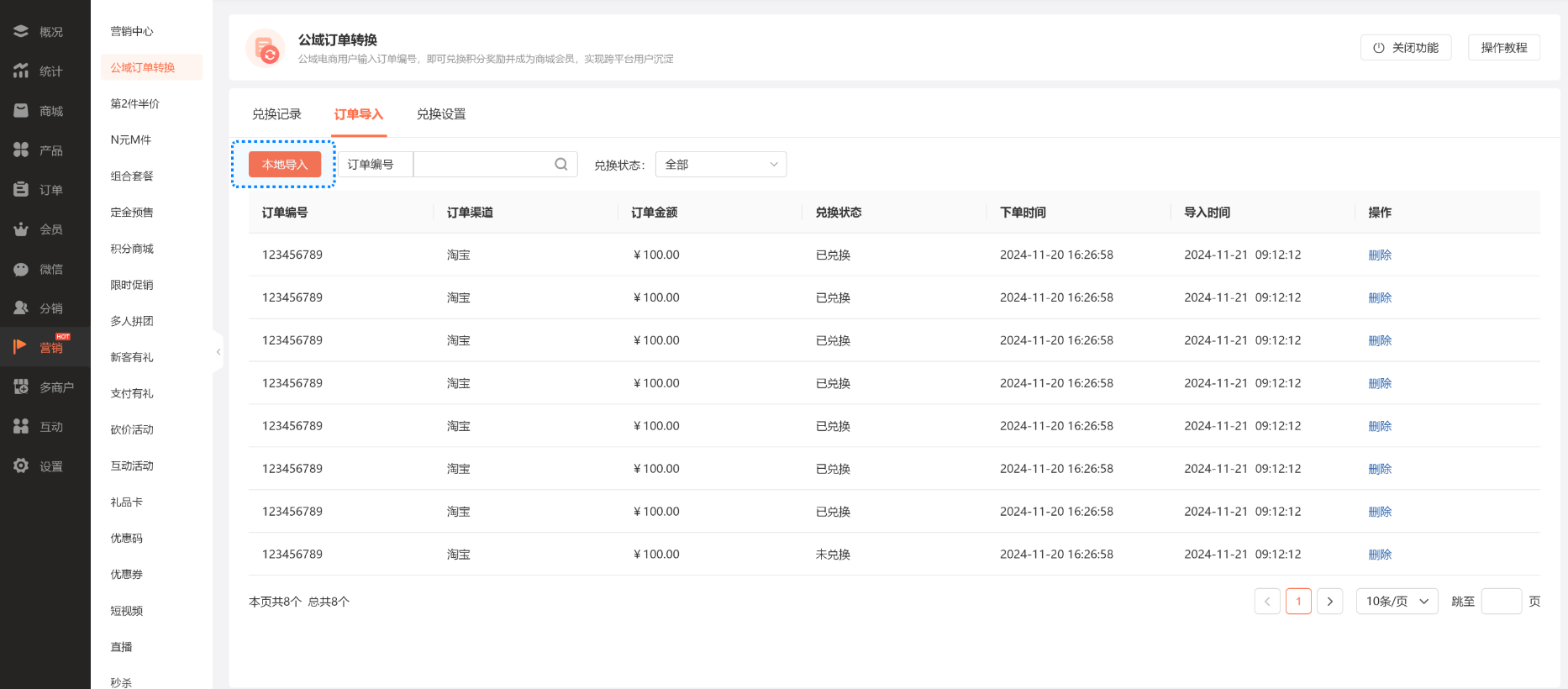This screenshot has height=689, width=1568.
Task: Open 直播 in the marketing menu
Action: point(122,647)
